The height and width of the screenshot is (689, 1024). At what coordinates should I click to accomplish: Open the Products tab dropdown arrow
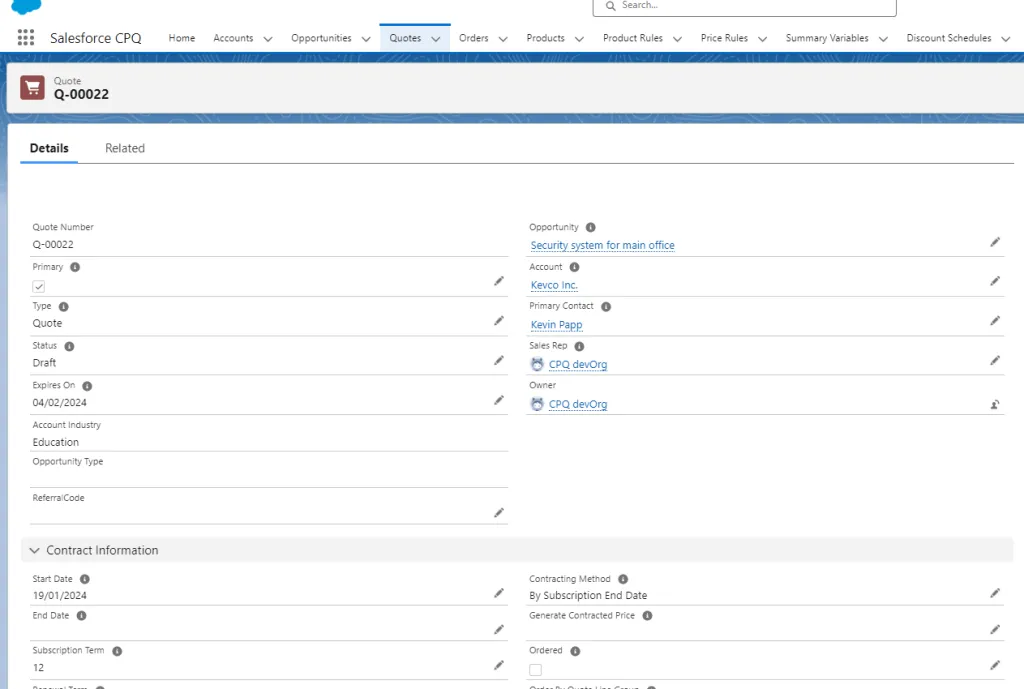pos(579,39)
